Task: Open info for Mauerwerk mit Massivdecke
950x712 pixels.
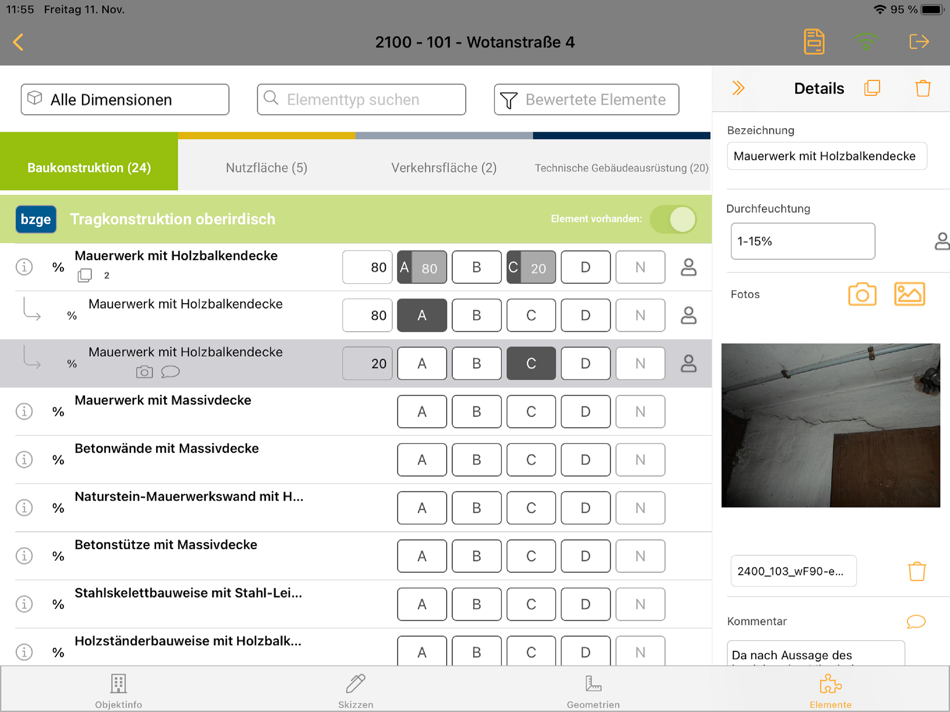Action: (x=24, y=411)
